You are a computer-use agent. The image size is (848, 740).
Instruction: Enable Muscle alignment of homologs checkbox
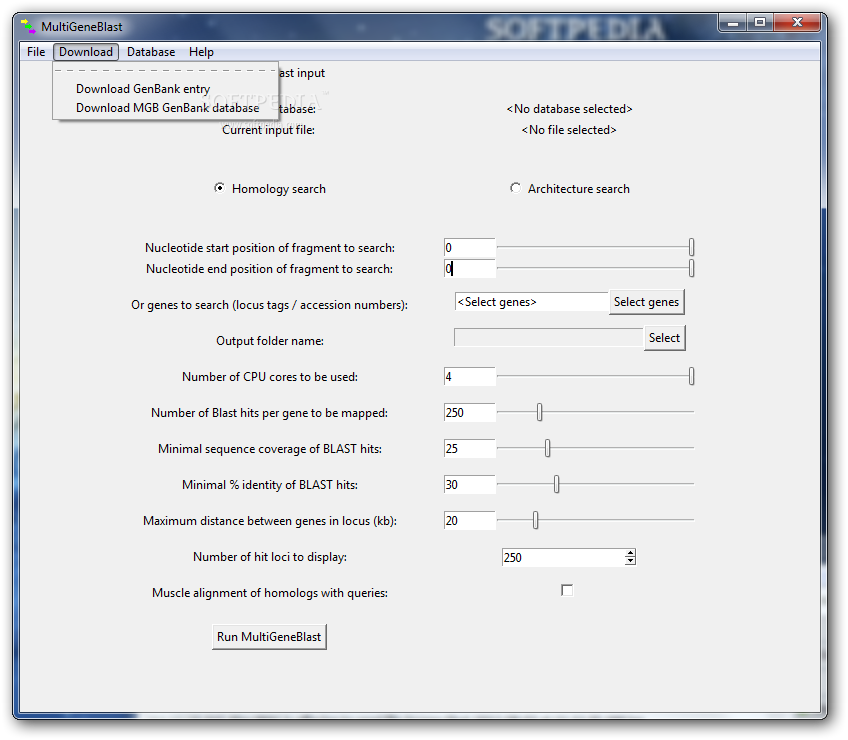[567, 590]
